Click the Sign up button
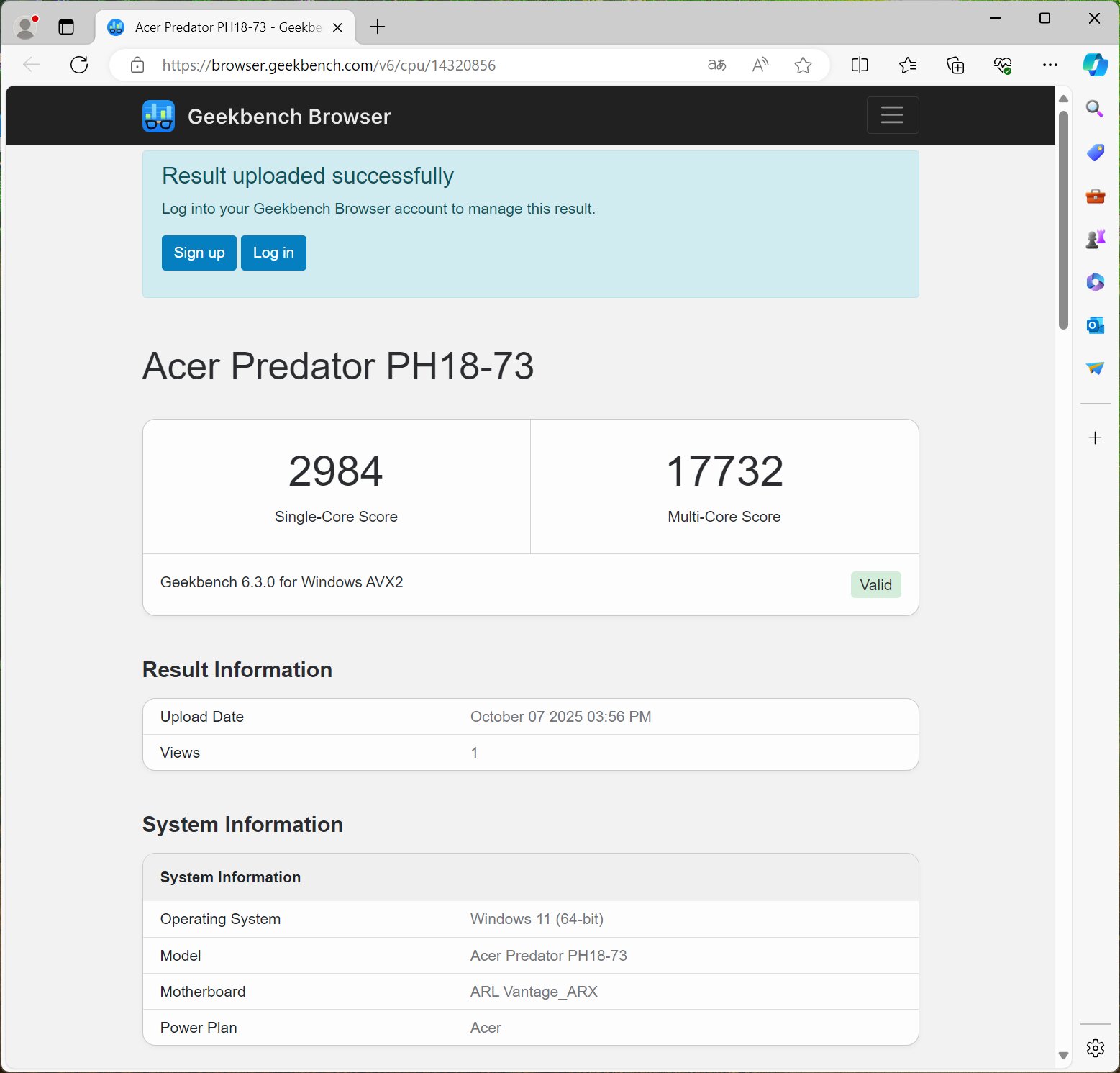Viewport: 1120px width, 1073px height. pyautogui.click(x=199, y=253)
